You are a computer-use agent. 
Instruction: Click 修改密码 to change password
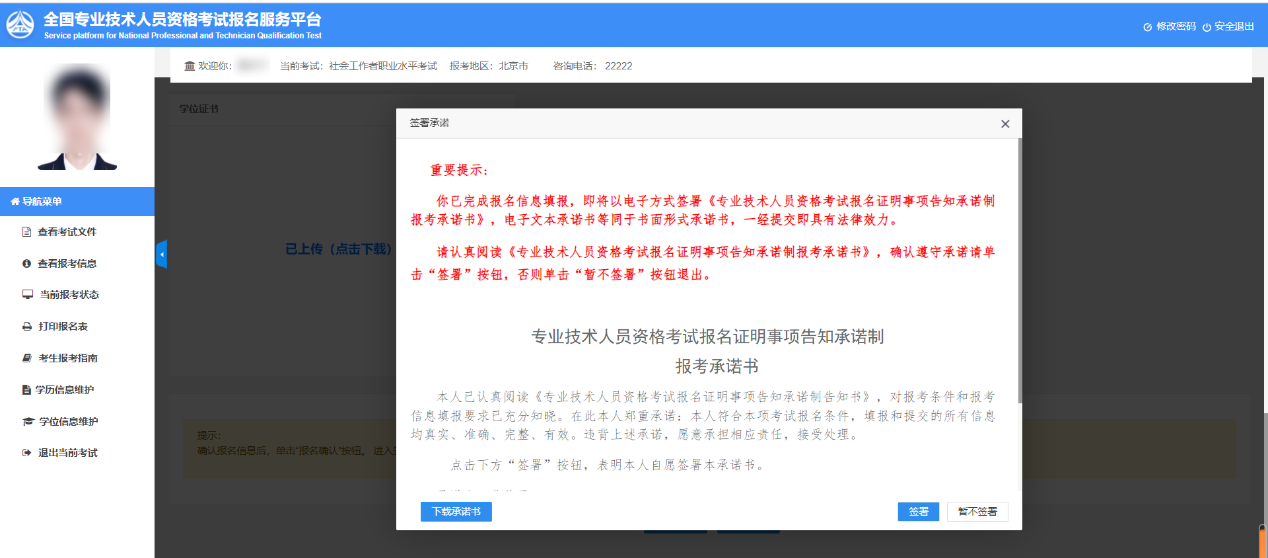tap(1170, 26)
